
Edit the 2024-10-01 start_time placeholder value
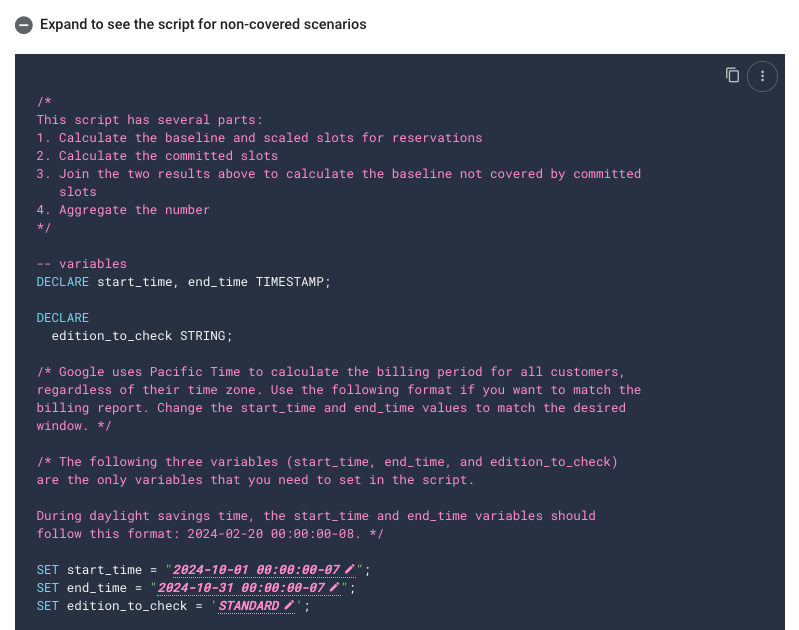pos(256,570)
